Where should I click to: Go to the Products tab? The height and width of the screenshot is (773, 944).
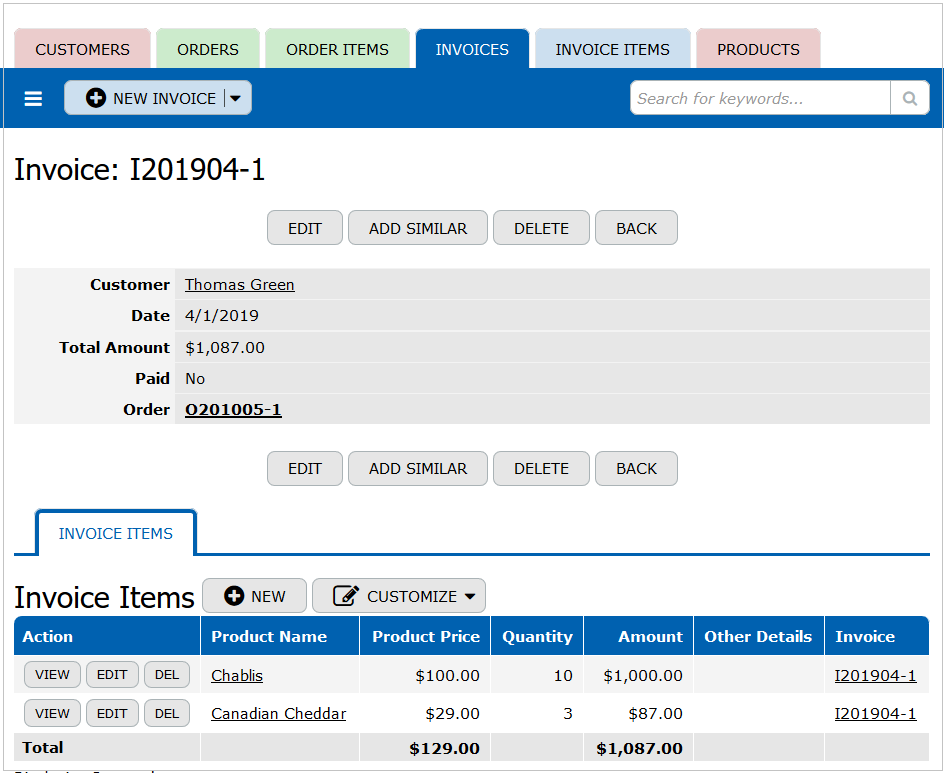tap(758, 49)
